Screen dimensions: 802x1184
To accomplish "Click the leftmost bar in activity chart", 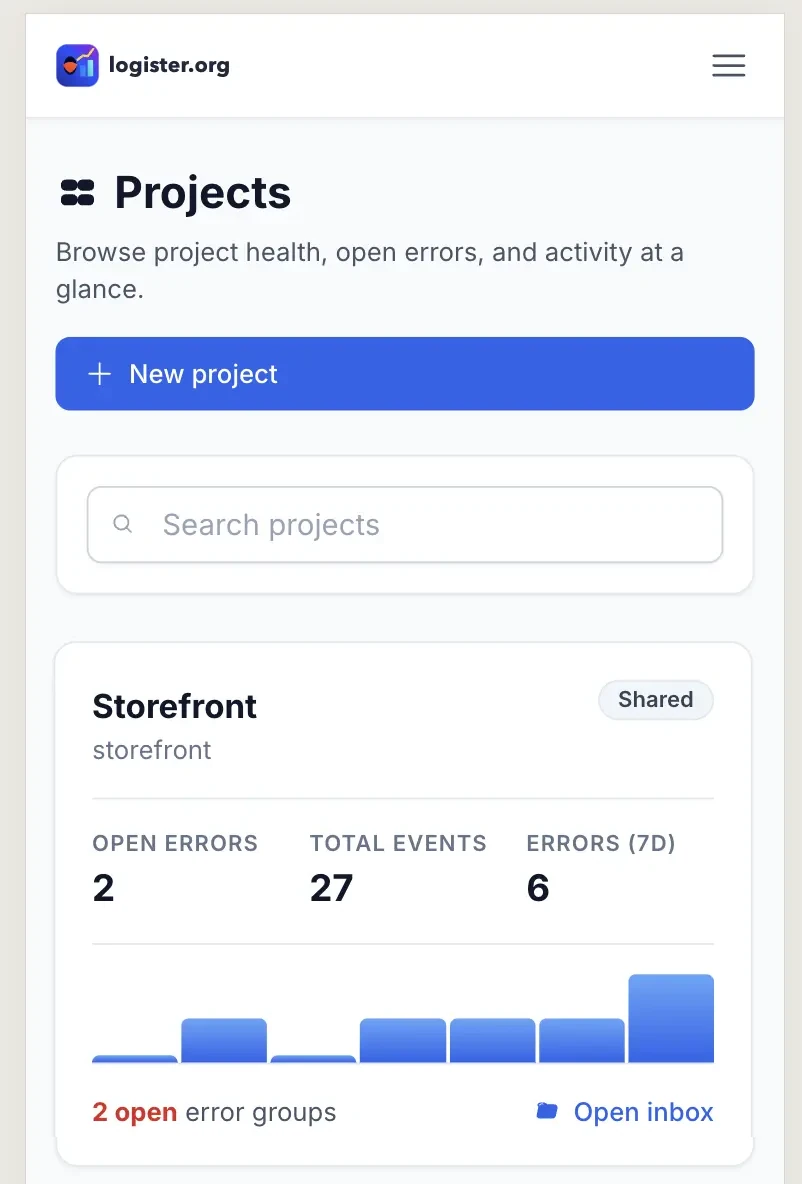I will click(x=134, y=1058).
